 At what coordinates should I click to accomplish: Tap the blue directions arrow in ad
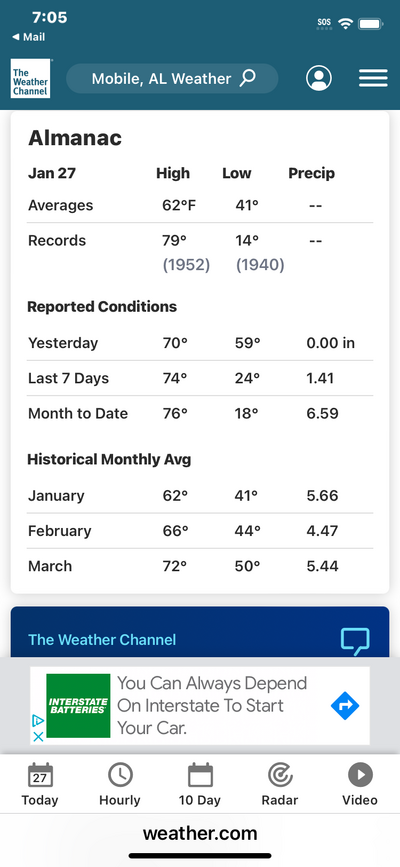click(345, 706)
